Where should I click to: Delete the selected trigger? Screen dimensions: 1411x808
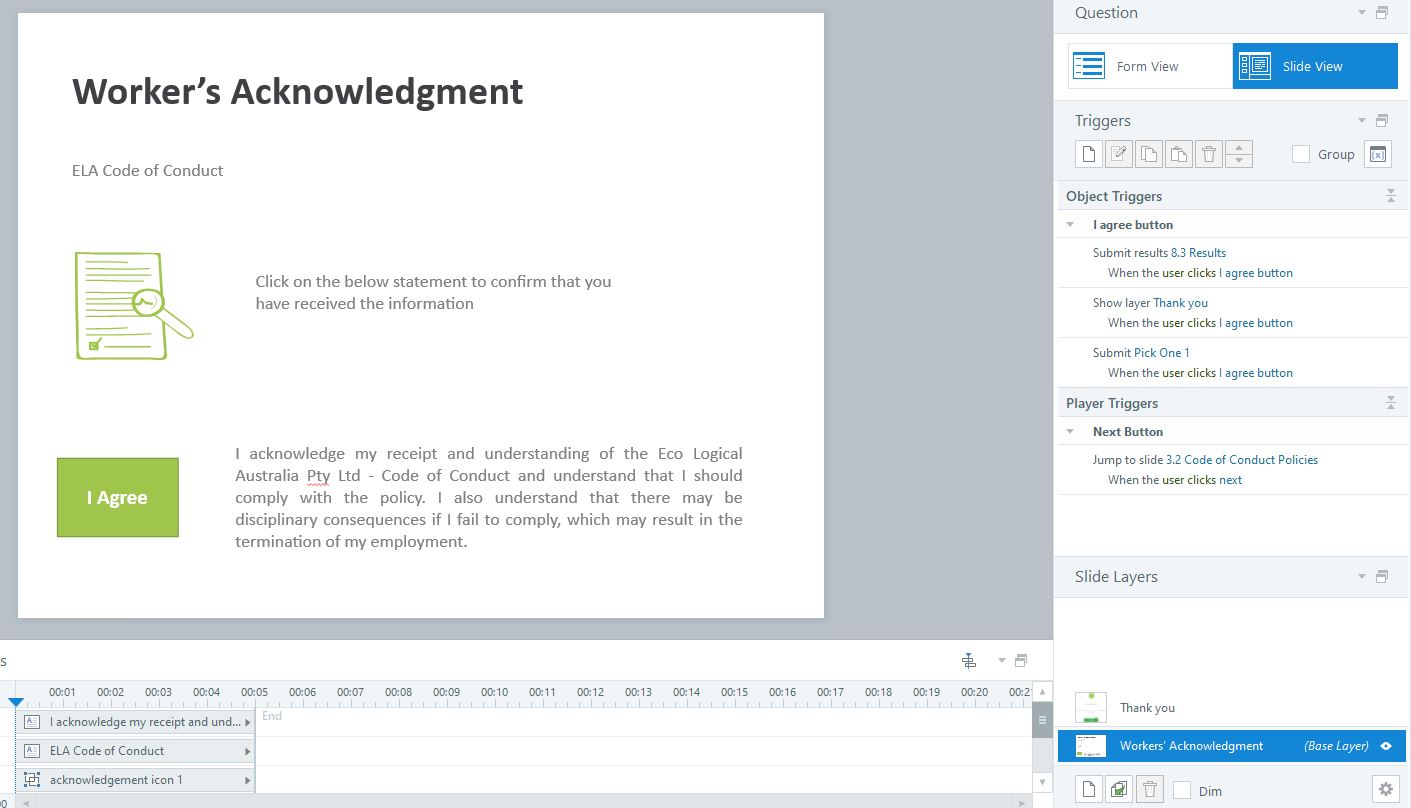pos(1209,154)
